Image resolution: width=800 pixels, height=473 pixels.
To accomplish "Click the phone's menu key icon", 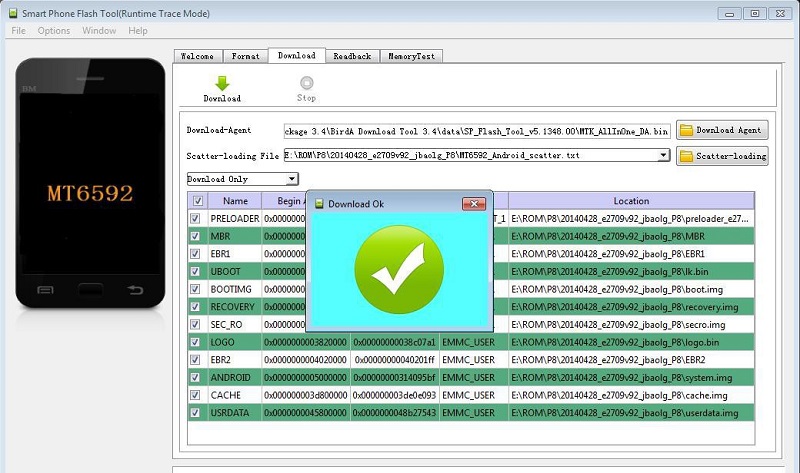I will 45,290.
